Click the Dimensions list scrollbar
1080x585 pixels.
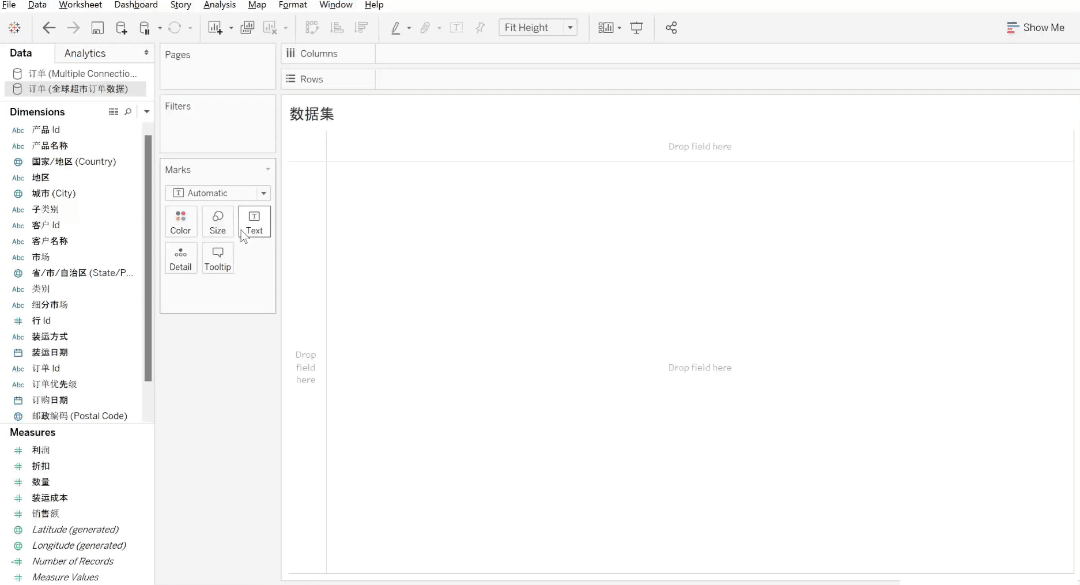coord(148,258)
